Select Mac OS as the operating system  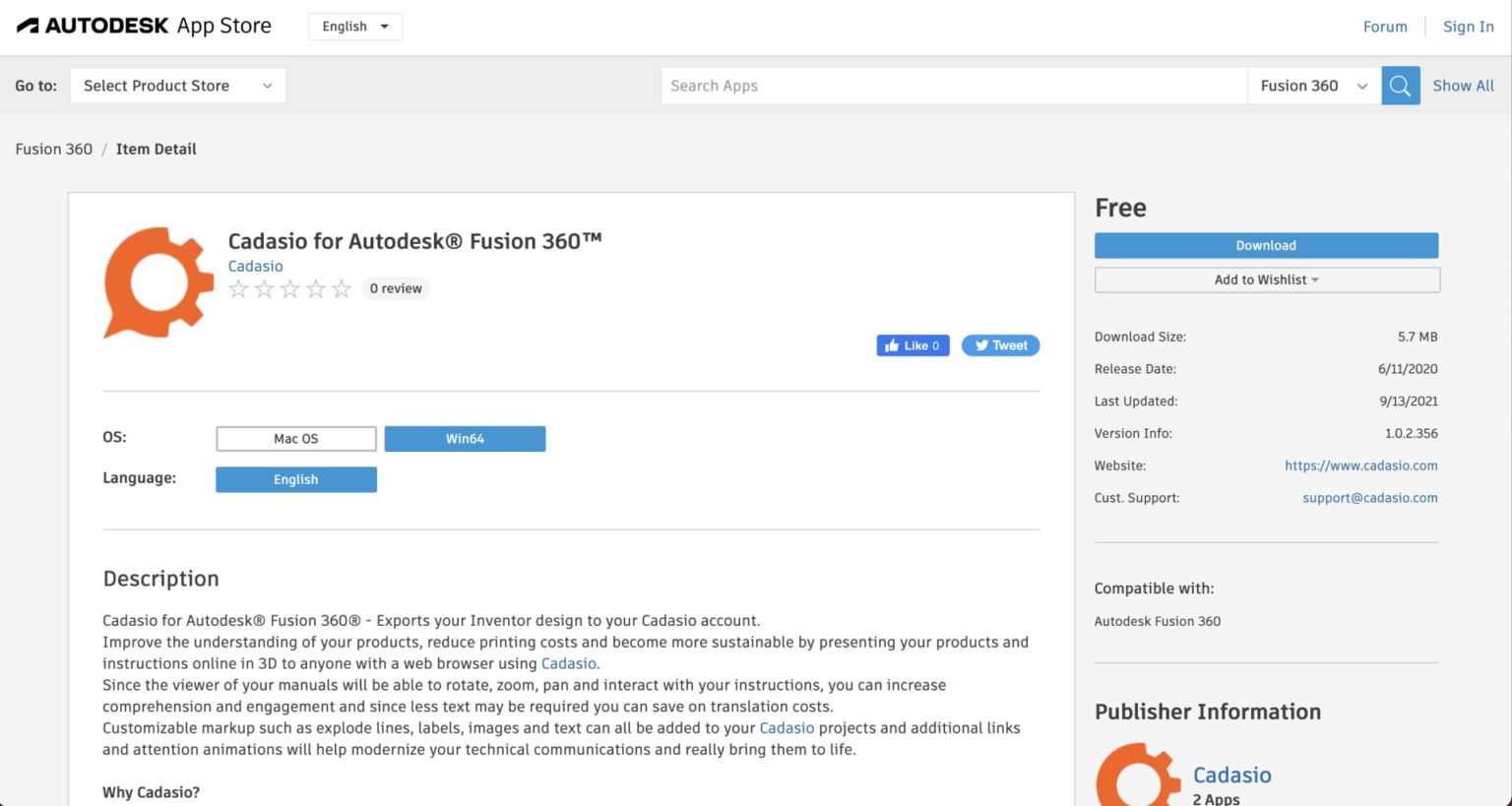(x=295, y=438)
